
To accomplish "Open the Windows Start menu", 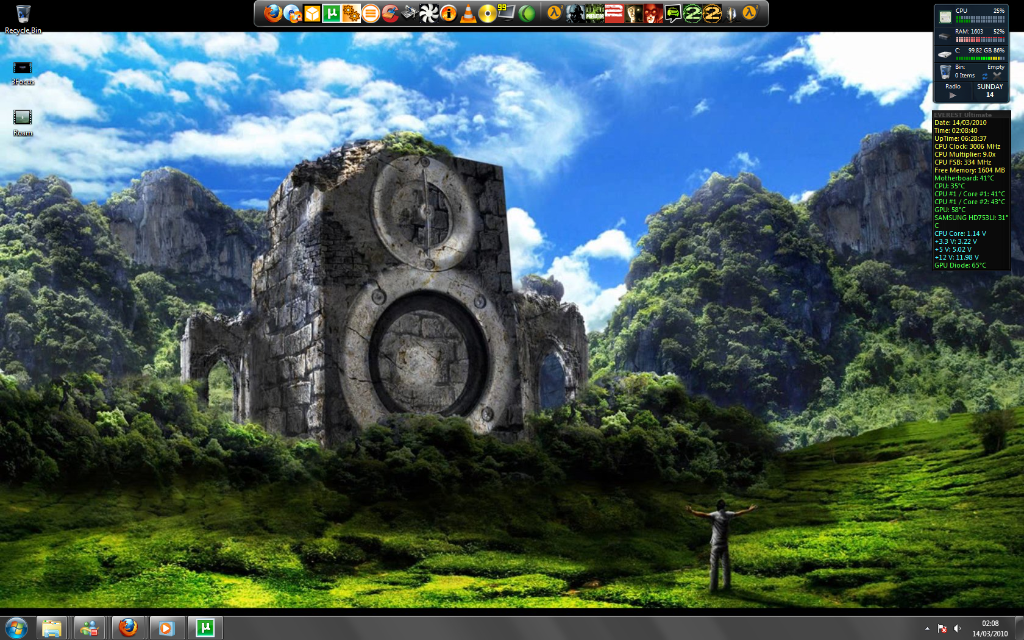I will pyautogui.click(x=16, y=628).
